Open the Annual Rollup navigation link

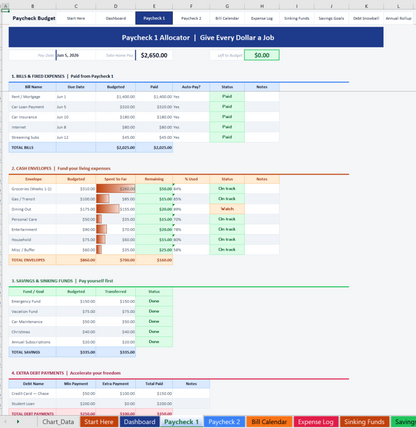[399, 18]
